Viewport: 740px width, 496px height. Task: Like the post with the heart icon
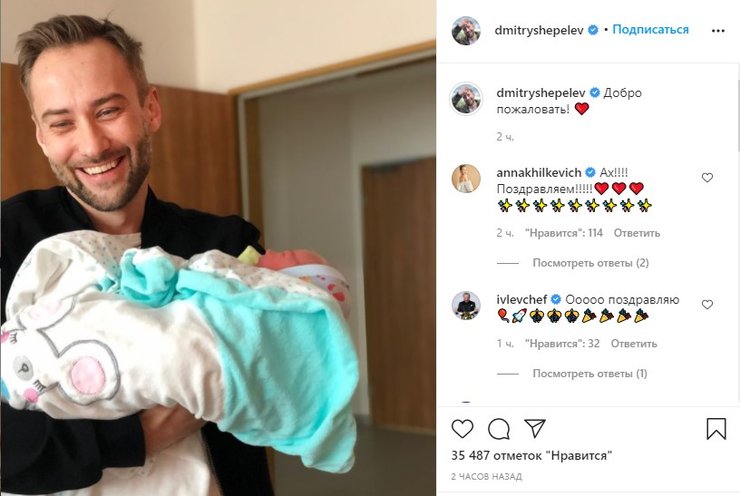[462, 429]
